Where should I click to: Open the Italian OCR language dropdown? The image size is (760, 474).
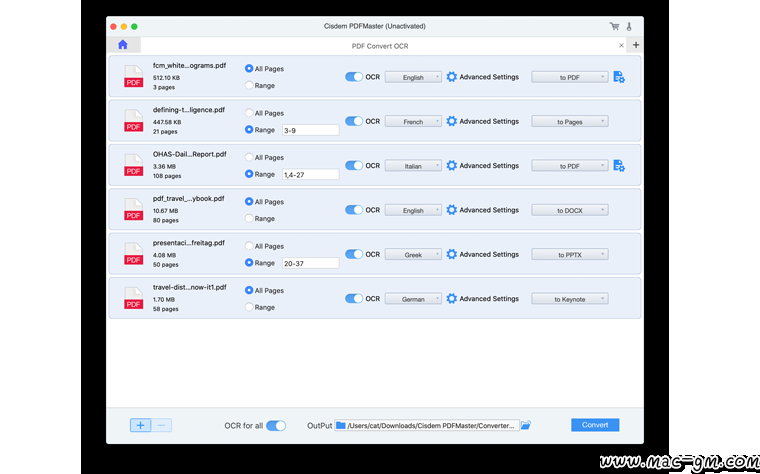(413, 166)
